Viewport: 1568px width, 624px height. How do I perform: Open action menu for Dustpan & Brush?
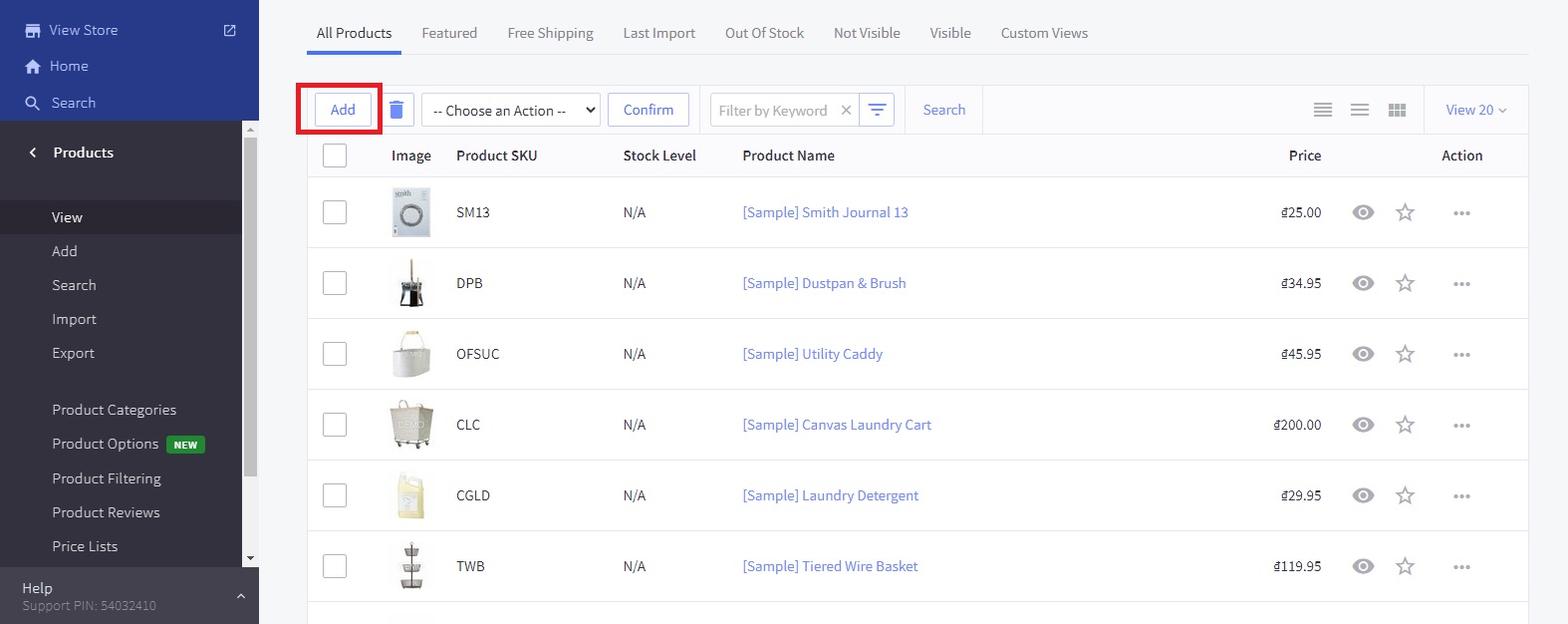click(x=1461, y=284)
